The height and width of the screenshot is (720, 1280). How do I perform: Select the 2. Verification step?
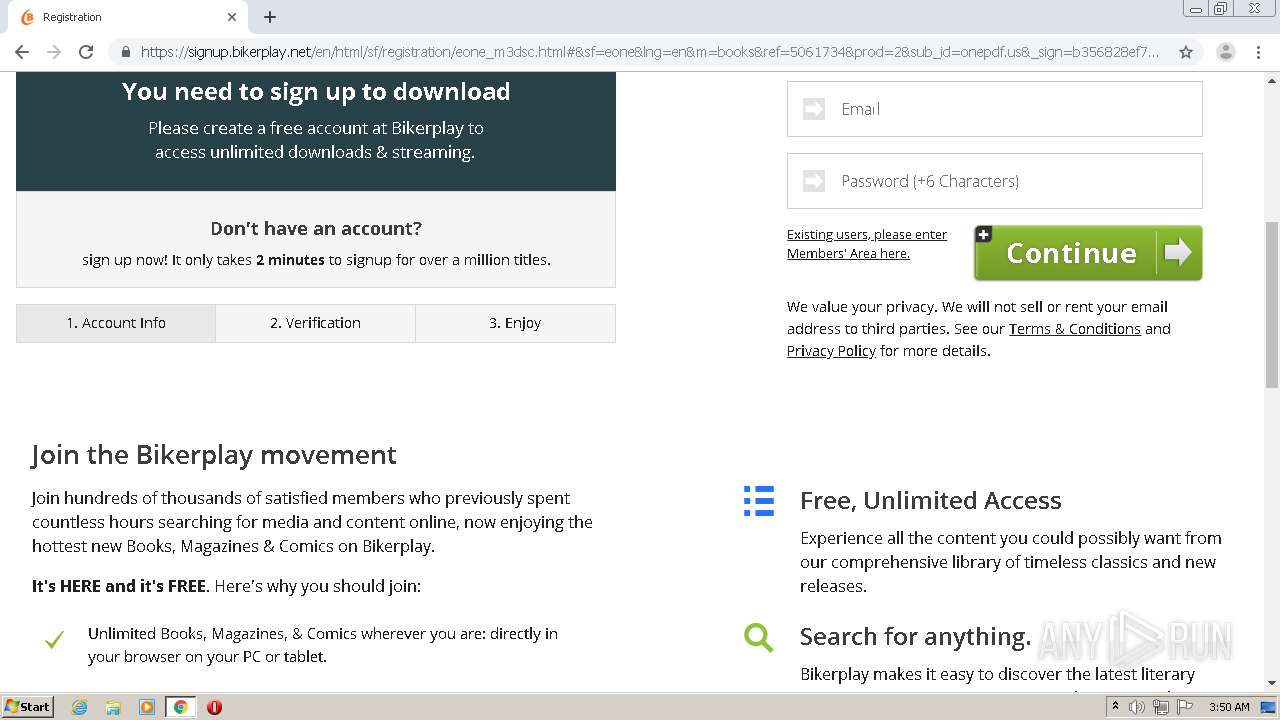tap(315, 323)
